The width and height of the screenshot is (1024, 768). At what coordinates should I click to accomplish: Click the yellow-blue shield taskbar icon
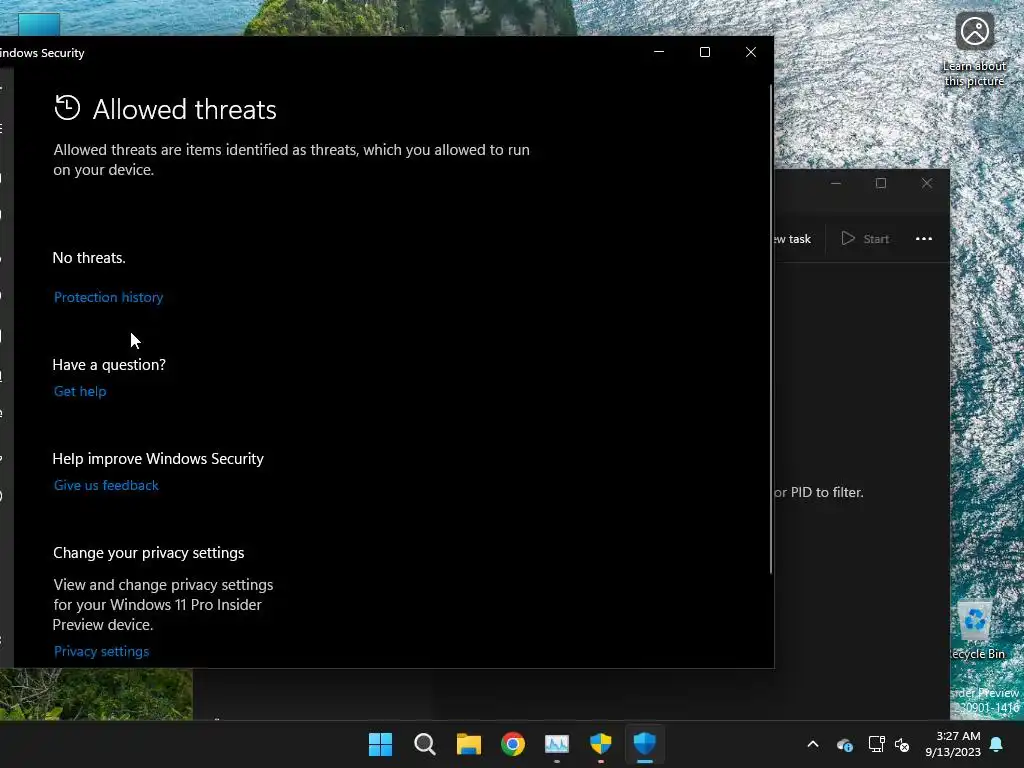coord(600,744)
